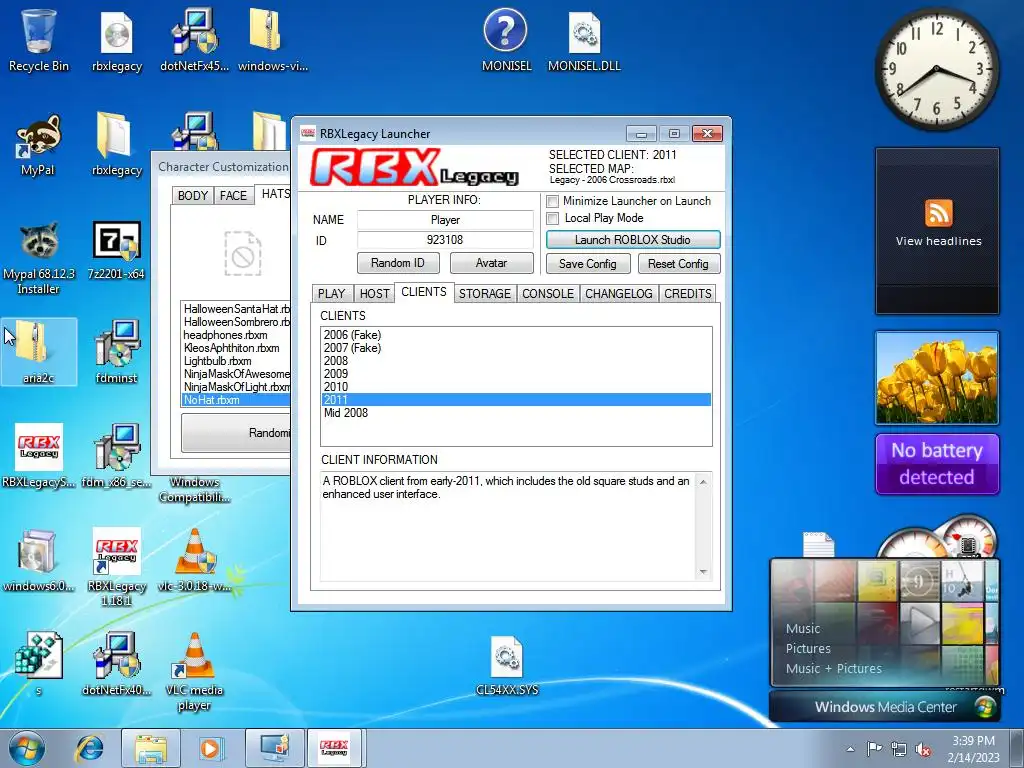Image resolution: width=1024 pixels, height=768 pixels.
Task: Open FACE tab in Character Customization
Action: (x=233, y=196)
